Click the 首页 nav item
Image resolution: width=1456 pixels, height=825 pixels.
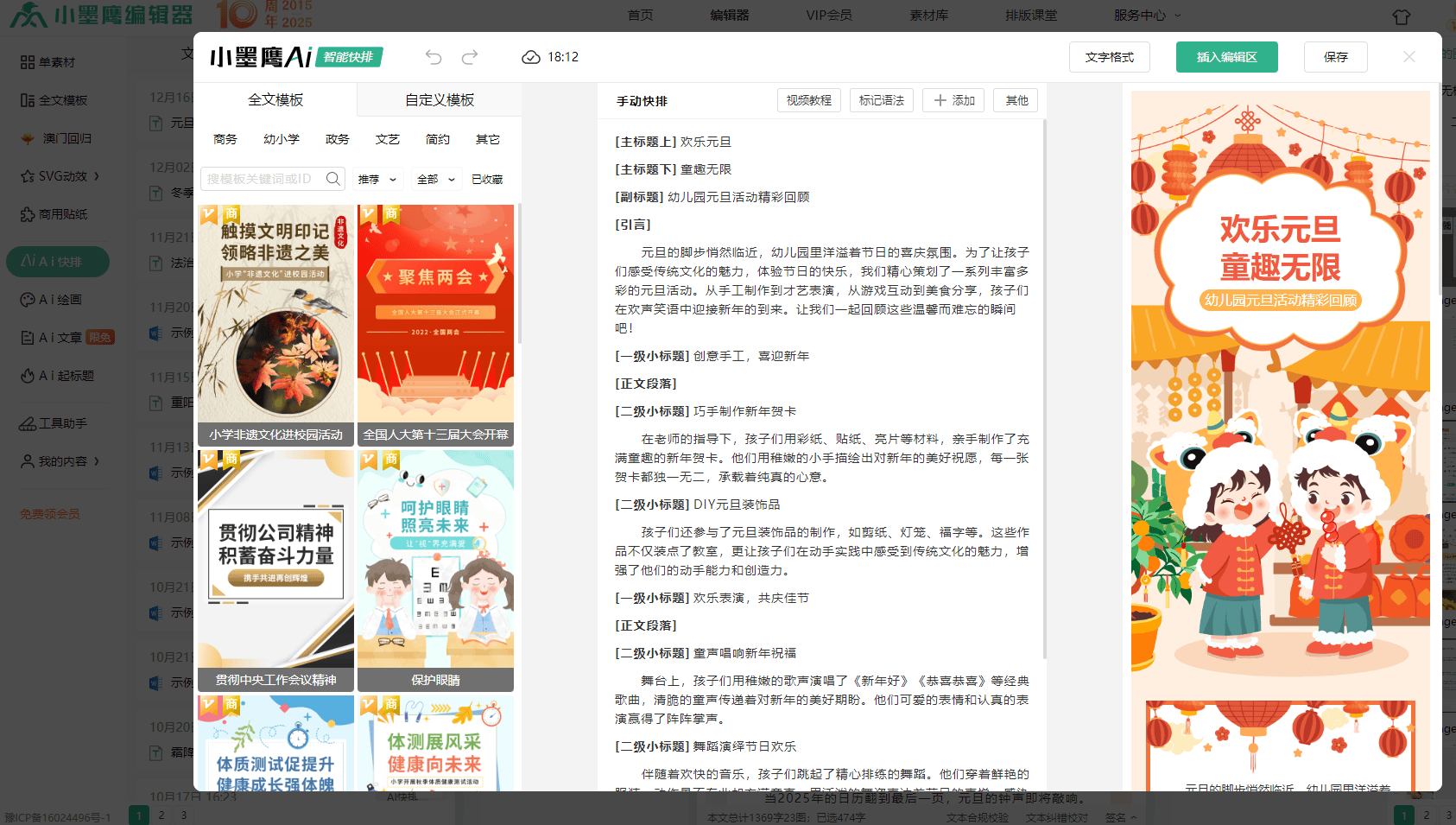click(x=640, y=16)
